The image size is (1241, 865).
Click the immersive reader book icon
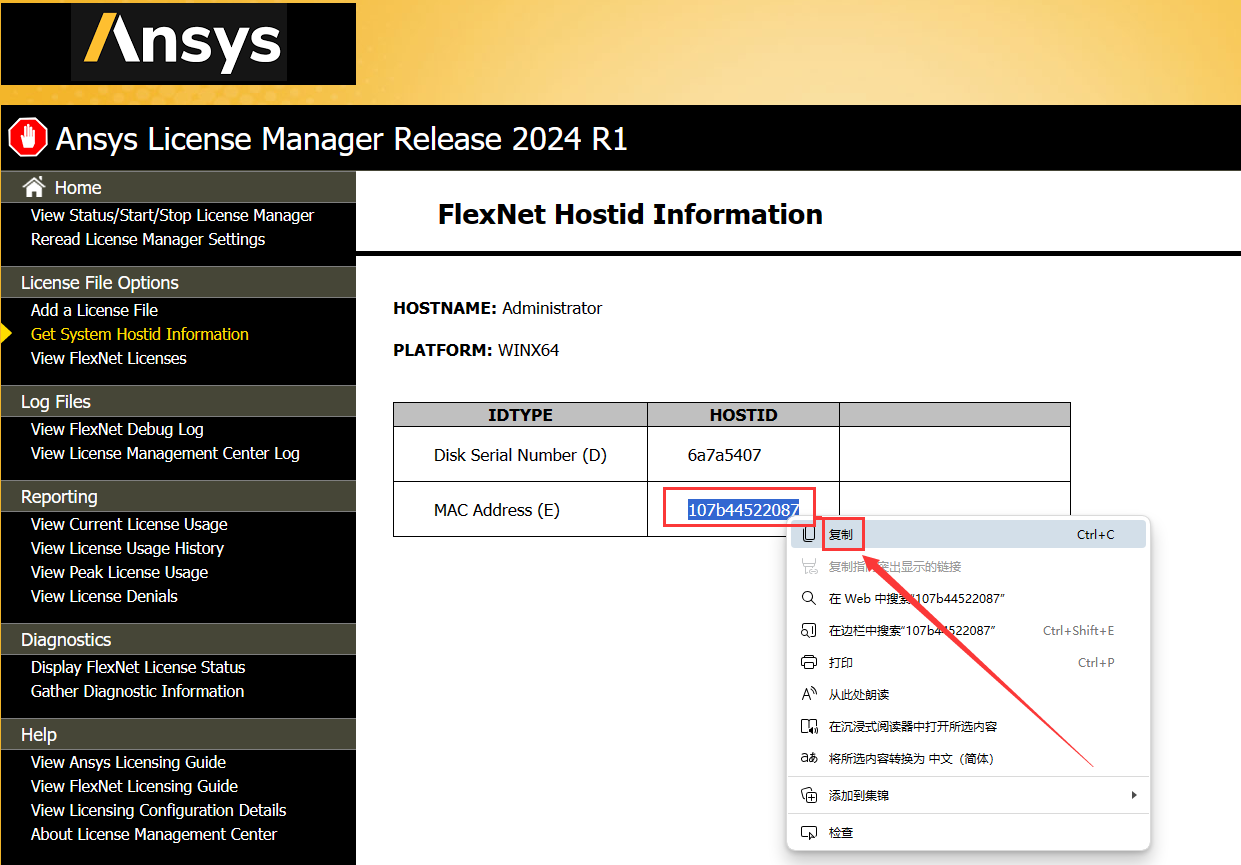coord(810,726)
